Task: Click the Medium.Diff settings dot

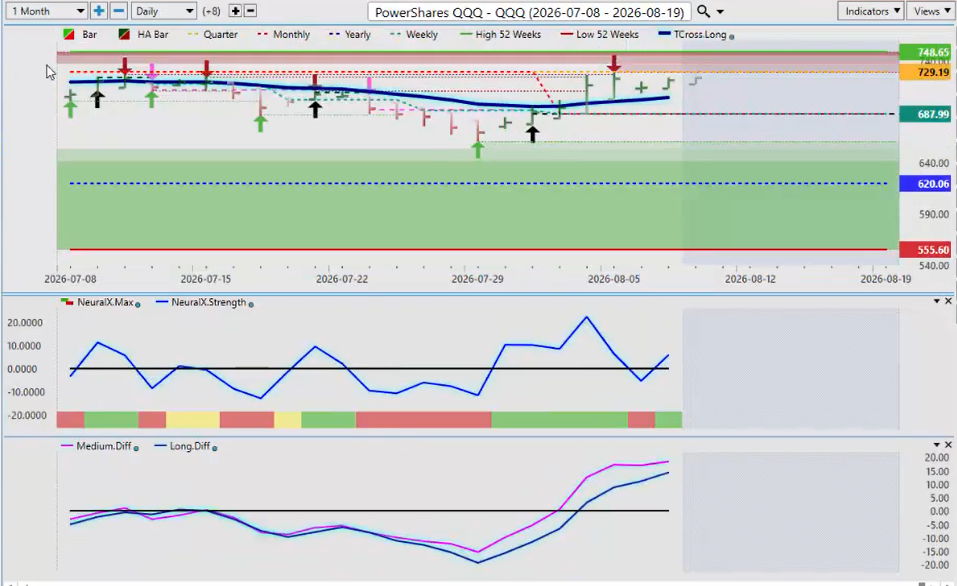Action: 136,448
